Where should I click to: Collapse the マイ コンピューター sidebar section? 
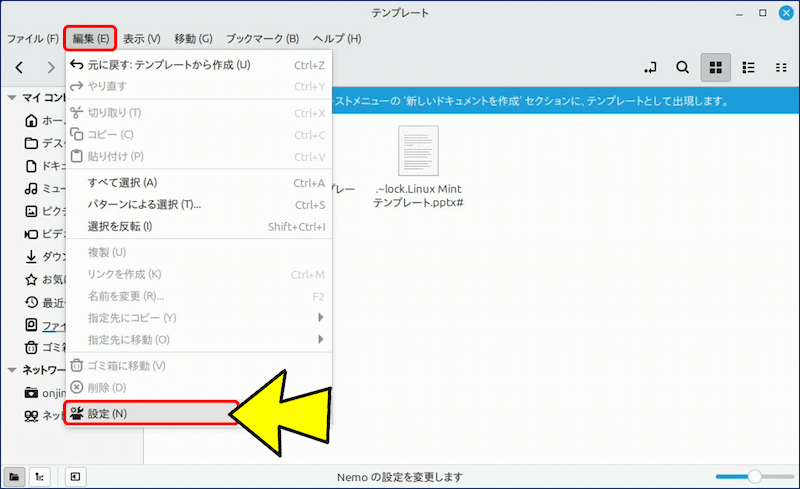pos(12,97)
